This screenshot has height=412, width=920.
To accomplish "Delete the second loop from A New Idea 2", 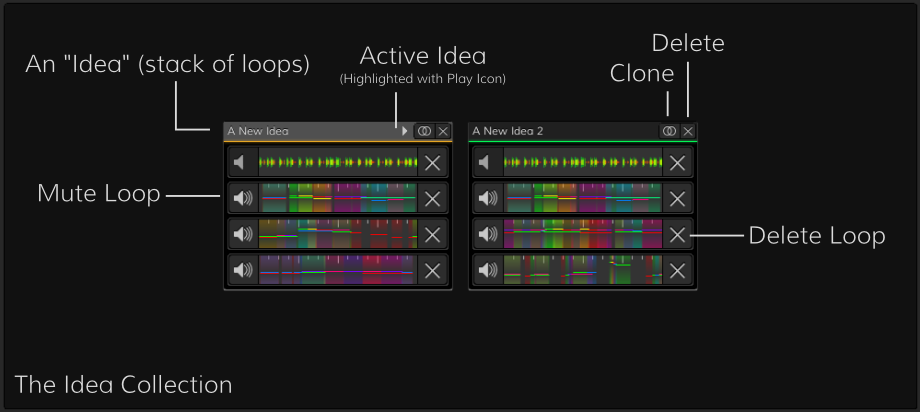I will coord(677,198).
